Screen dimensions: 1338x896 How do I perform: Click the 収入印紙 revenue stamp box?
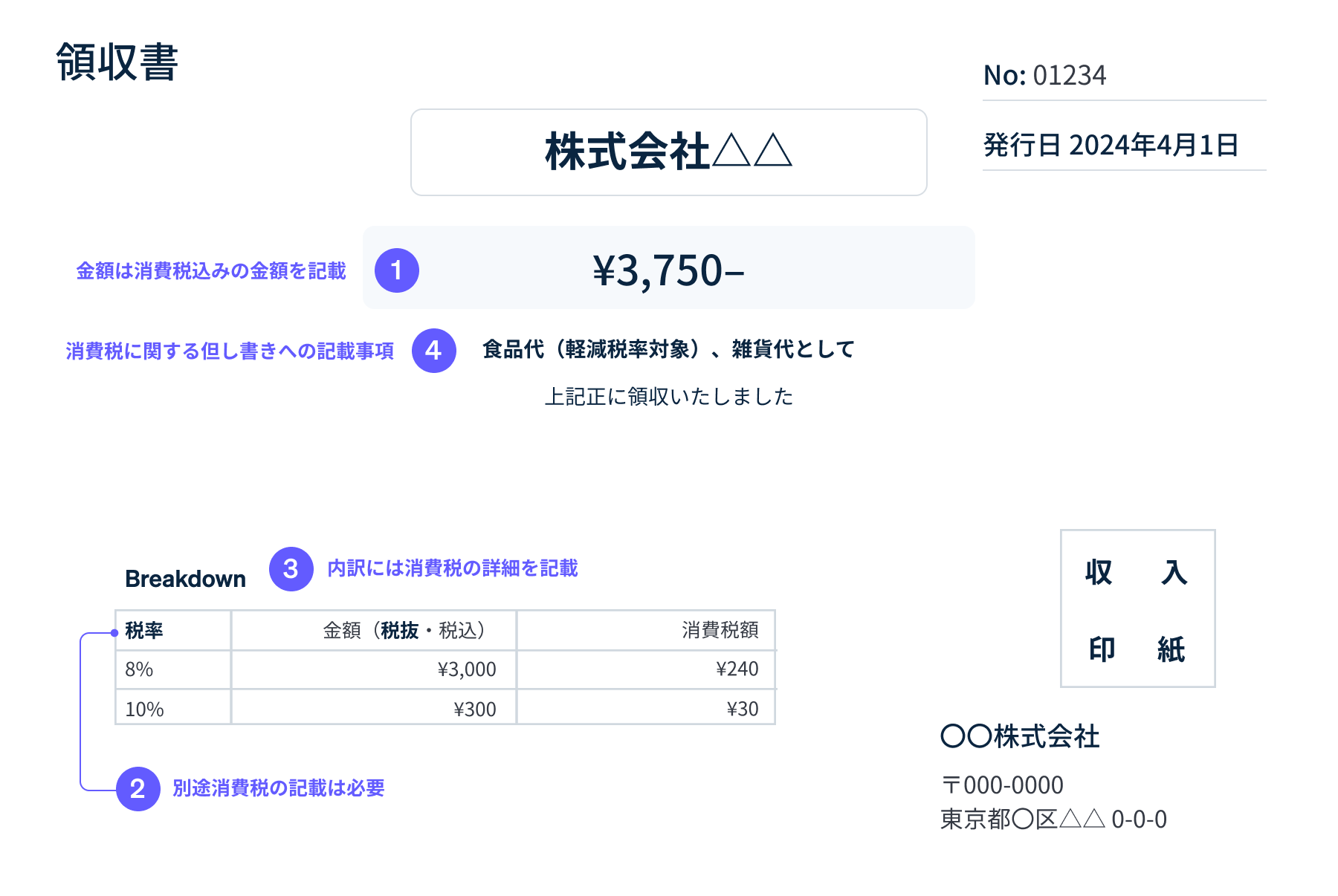(x=1137, y=608)
